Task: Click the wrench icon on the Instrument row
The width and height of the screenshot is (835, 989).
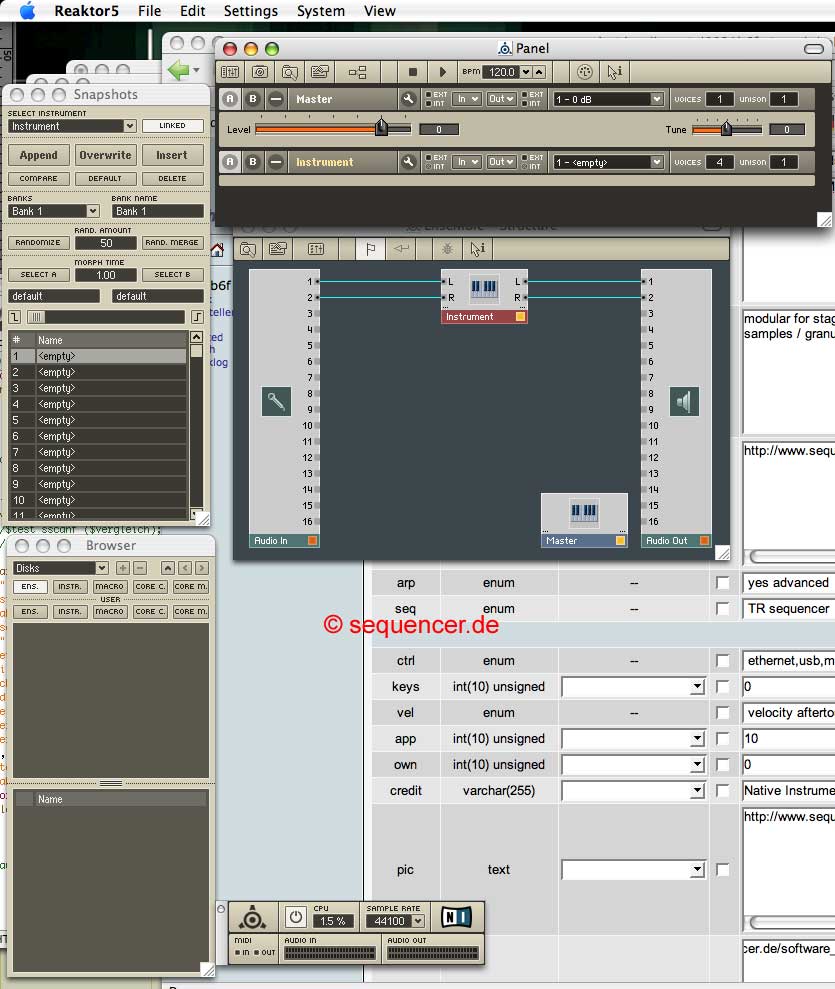Action: point(408,162)
